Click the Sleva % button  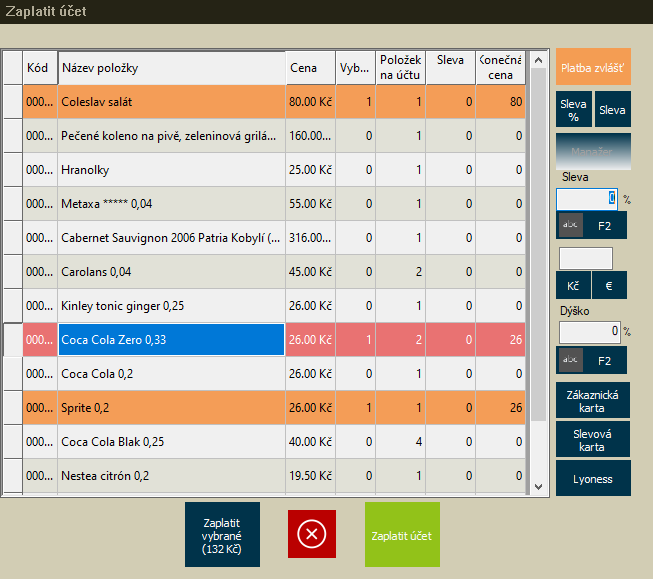[573, 109]
